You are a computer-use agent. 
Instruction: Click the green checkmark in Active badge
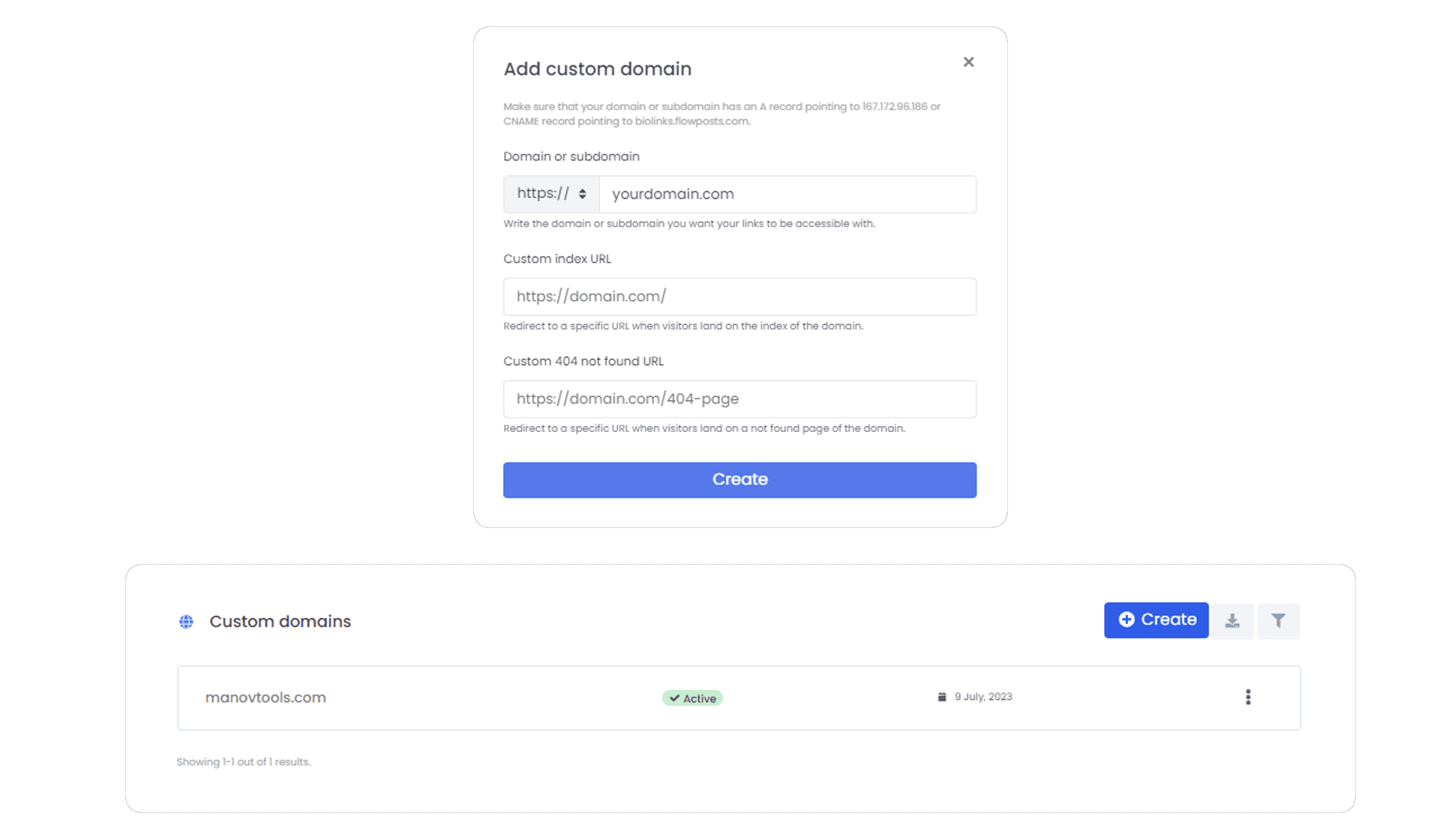(x=674, y=698)
